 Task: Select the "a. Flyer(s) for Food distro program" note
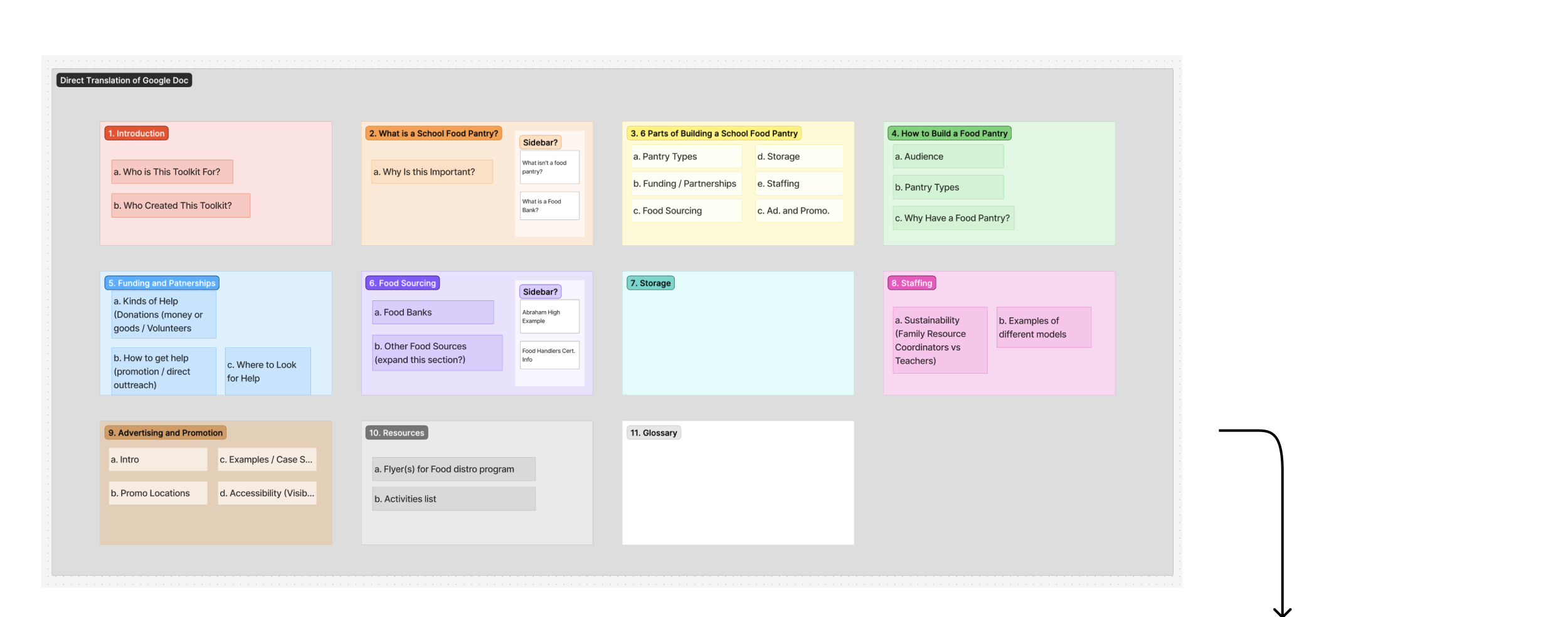[x=453, y=469]
